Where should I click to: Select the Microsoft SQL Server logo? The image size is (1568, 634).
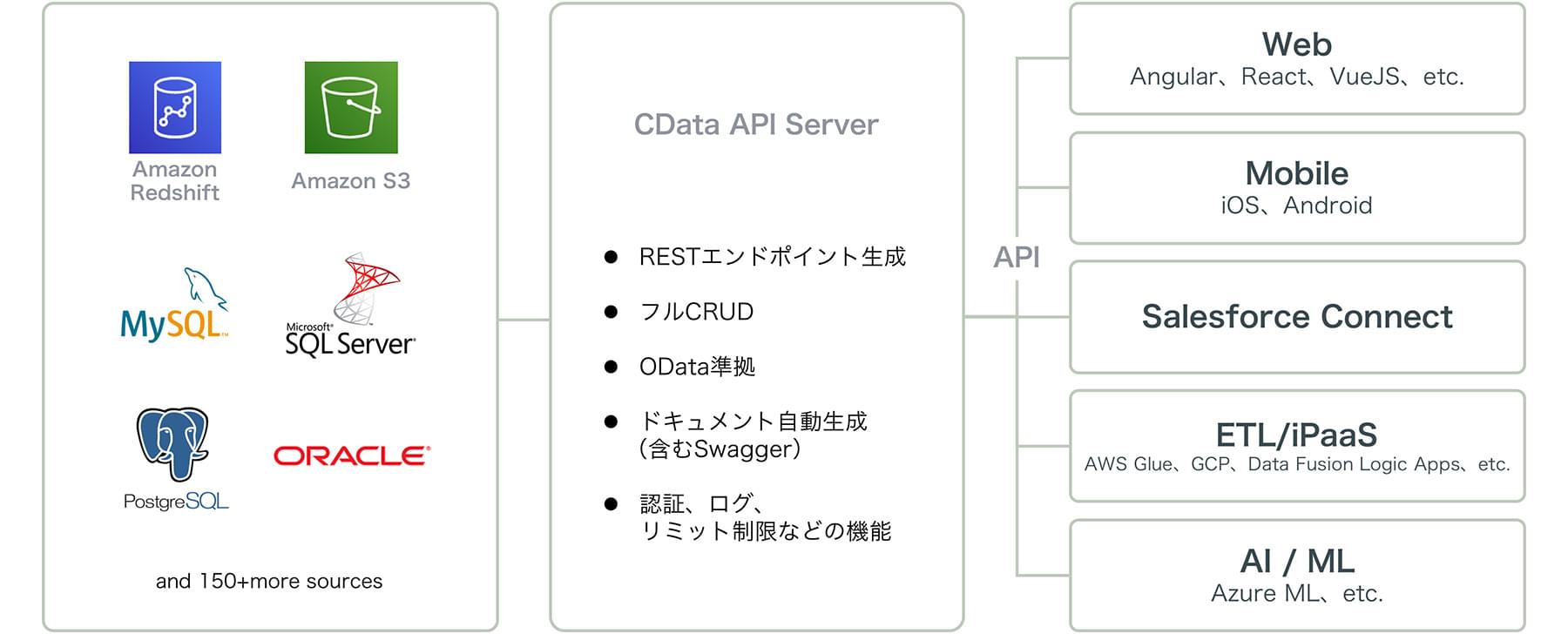[350, 306]
